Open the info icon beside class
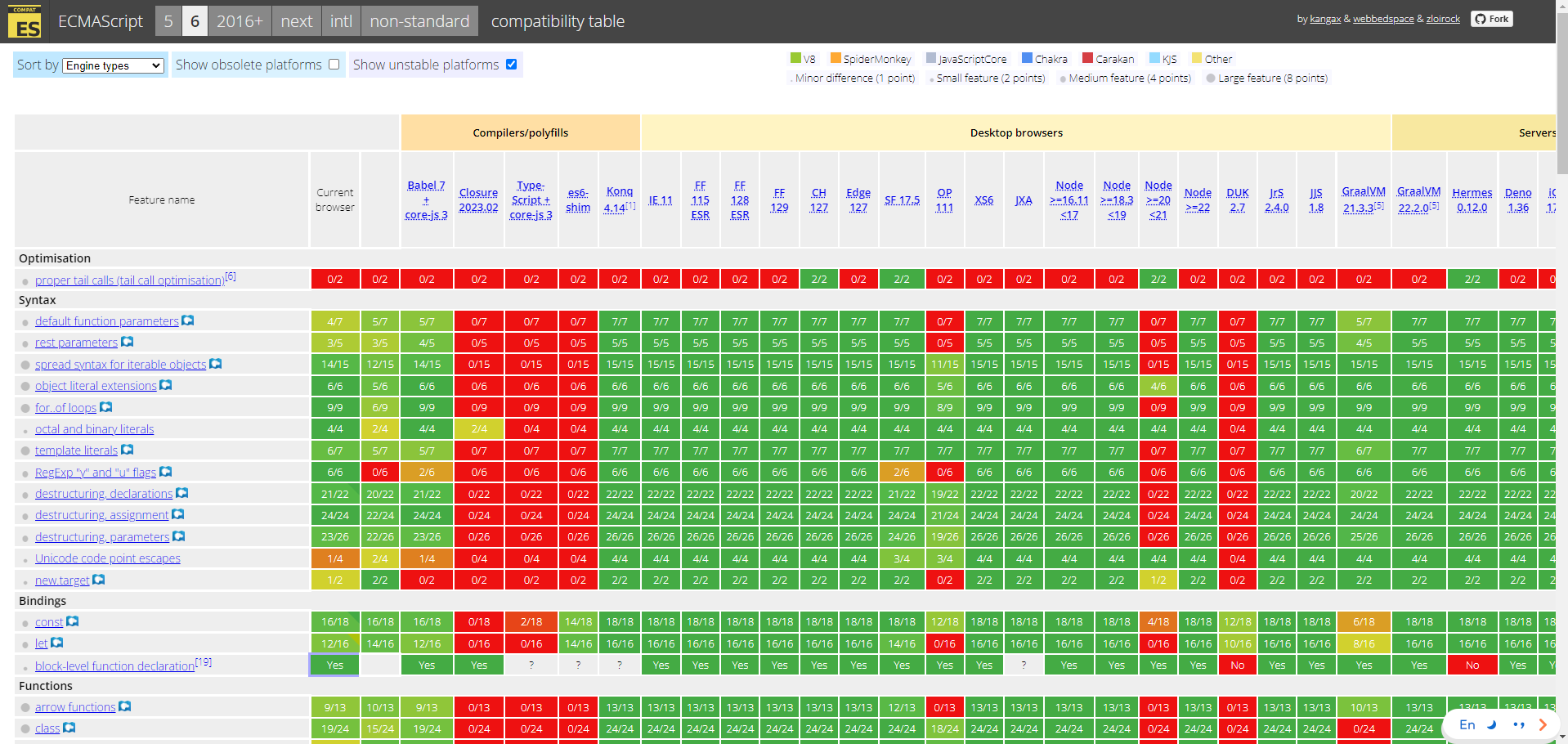Image resolution: width=1568 pixels, height=744 pixels. [69, 728]
